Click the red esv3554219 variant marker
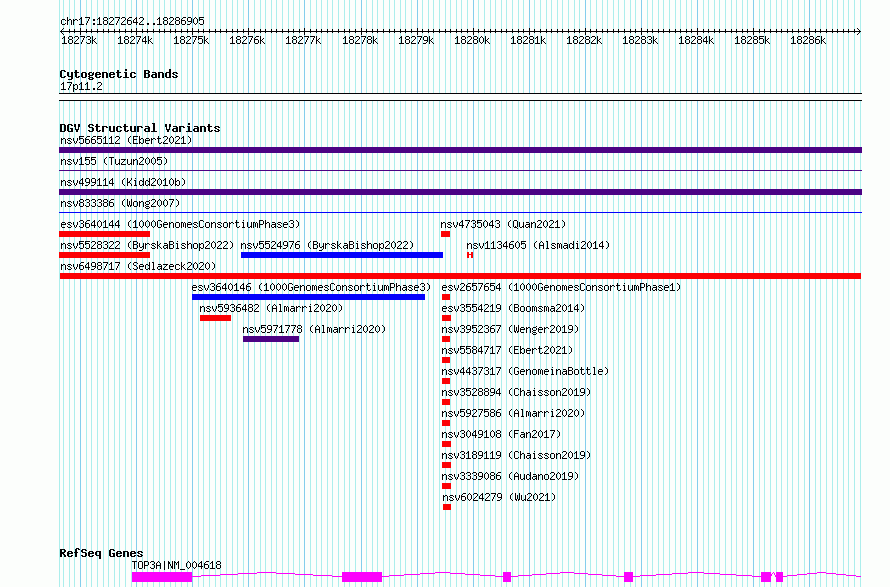 (x=446, y=318)
